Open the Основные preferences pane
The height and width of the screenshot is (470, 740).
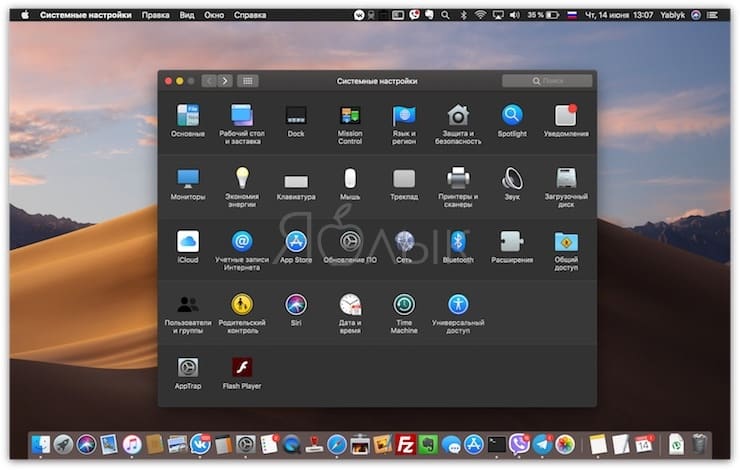tap(188, 121)
